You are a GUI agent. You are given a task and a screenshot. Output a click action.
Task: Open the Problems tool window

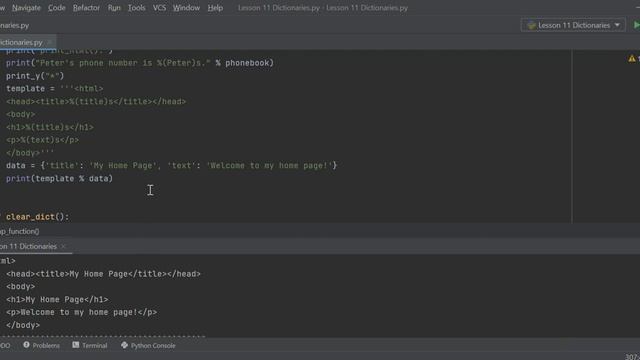coord(42,345)
